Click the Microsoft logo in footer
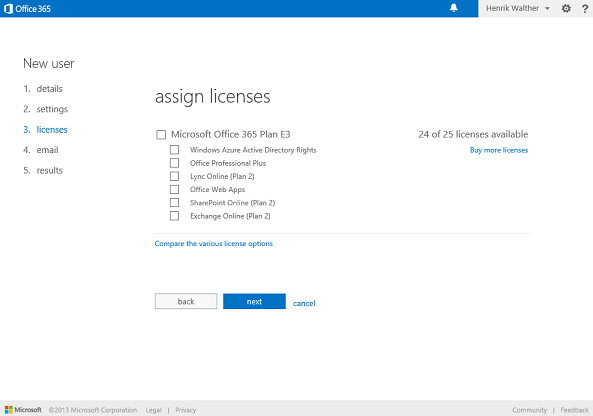 23,410
